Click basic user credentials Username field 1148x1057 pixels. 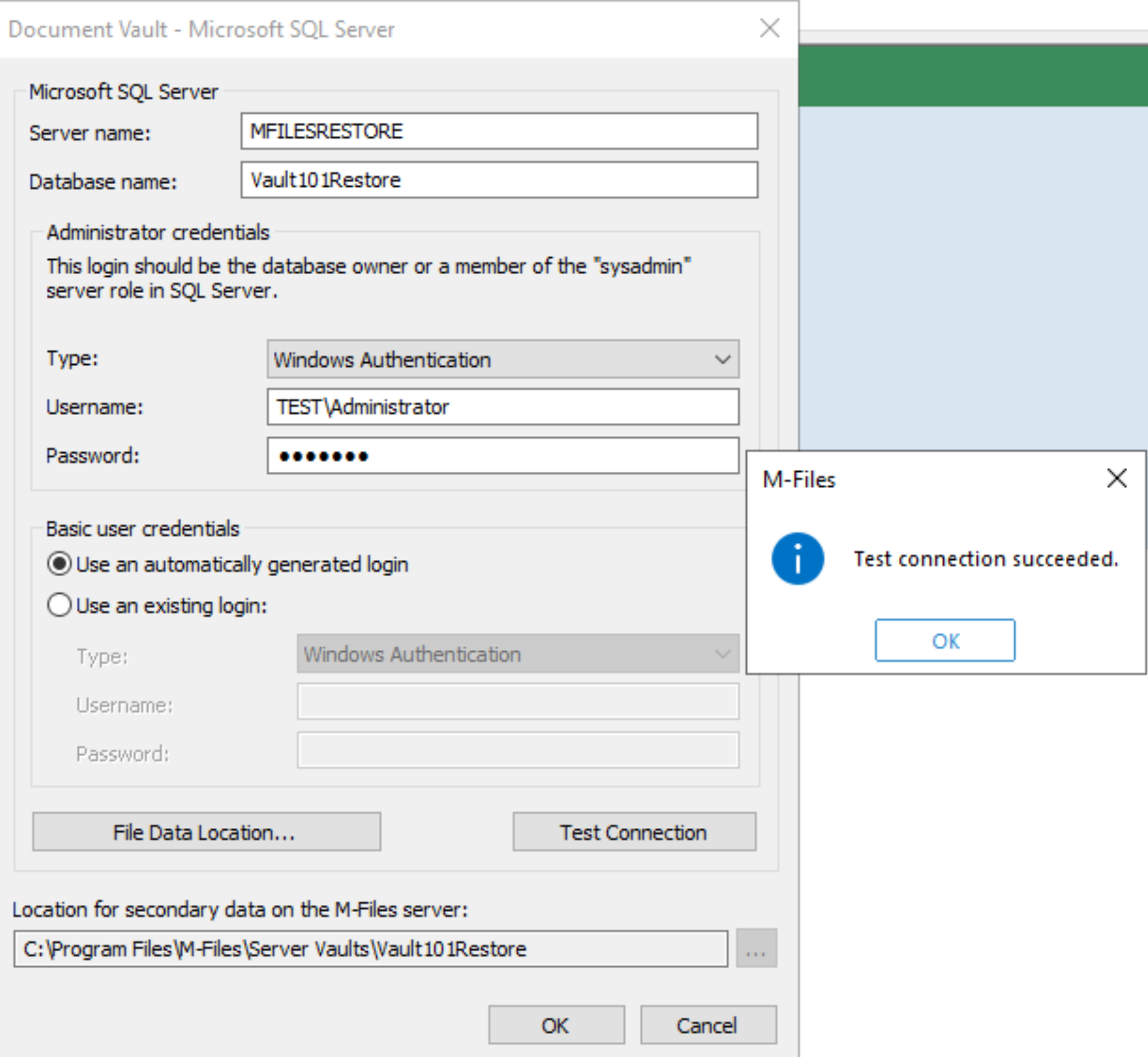pyautogui.click(x=518, y=702)
